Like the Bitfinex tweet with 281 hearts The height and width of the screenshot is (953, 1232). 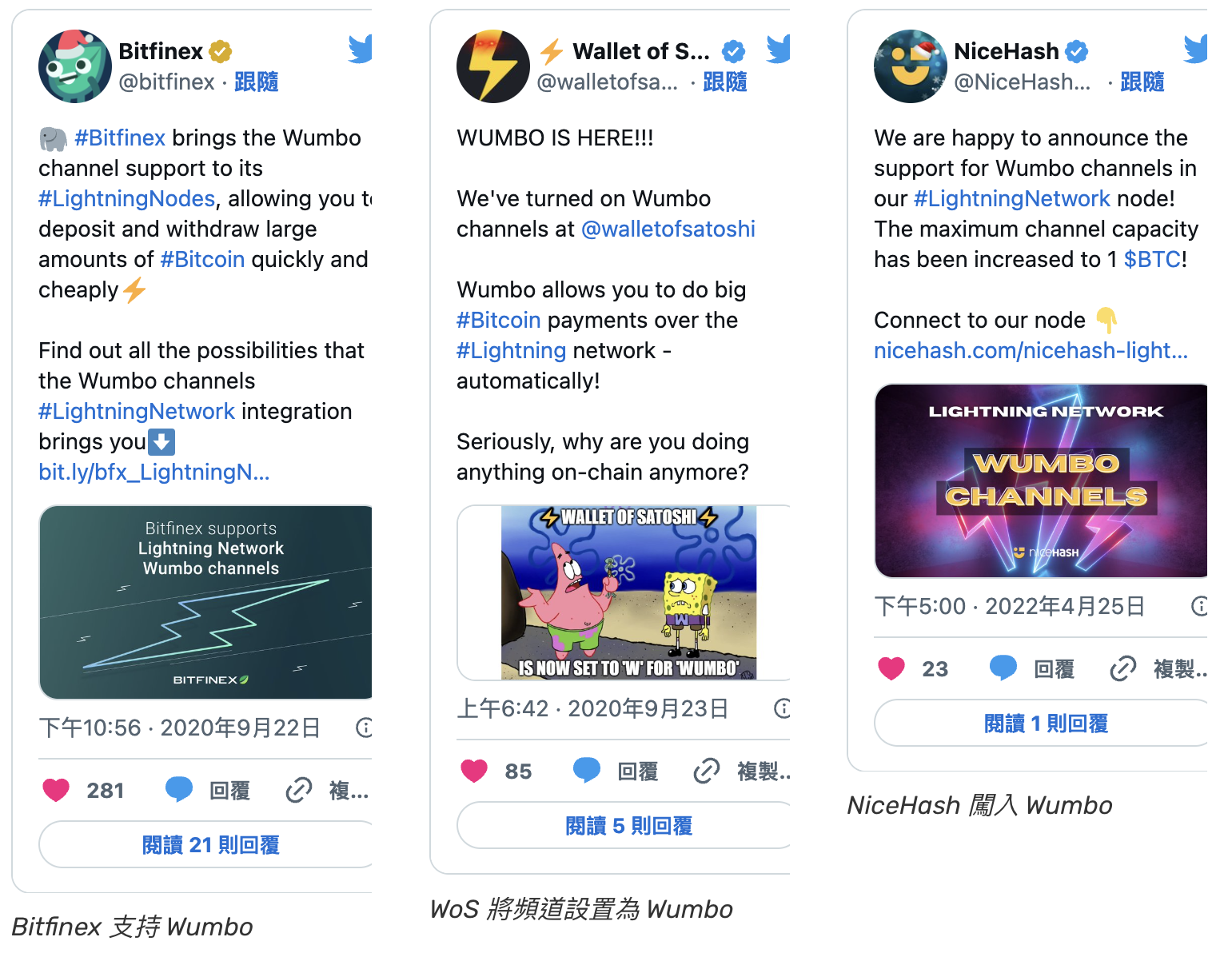click(x=56, y=791)
